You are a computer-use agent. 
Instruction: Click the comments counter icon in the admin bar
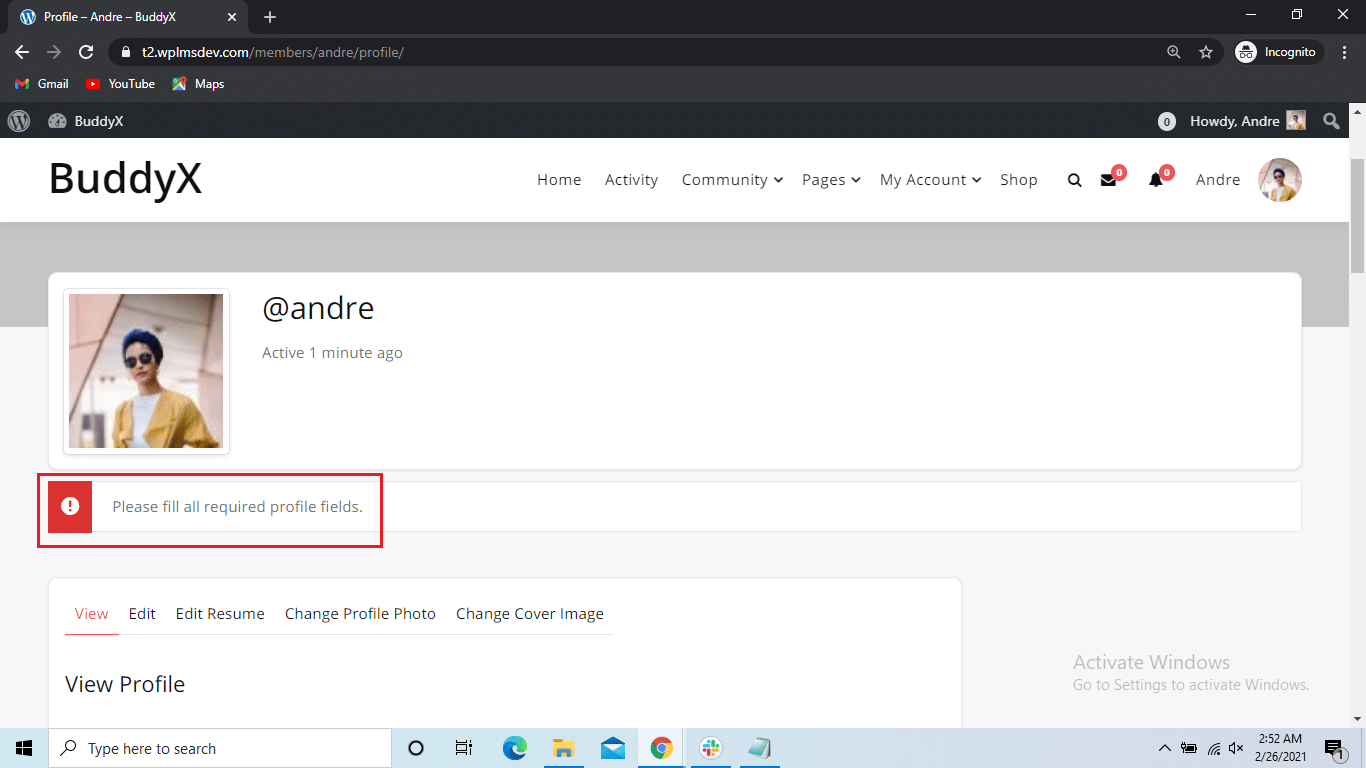pyautogui.click(x=1166, y=120)
